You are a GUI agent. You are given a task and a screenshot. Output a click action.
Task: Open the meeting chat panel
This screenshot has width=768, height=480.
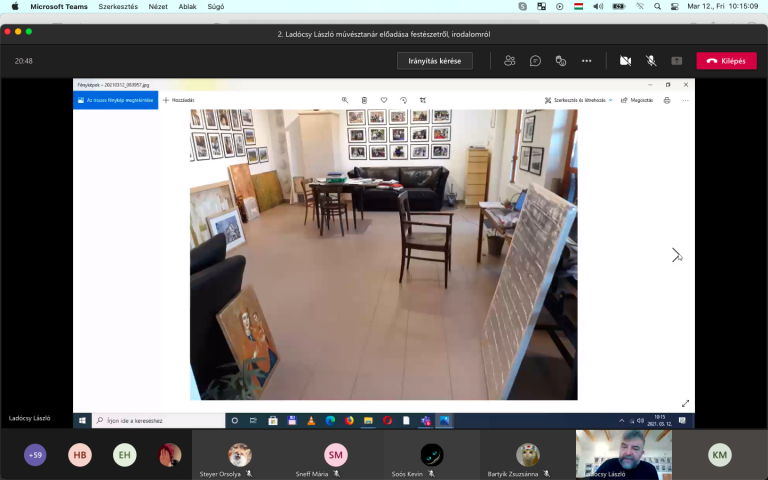coord(535,61)
